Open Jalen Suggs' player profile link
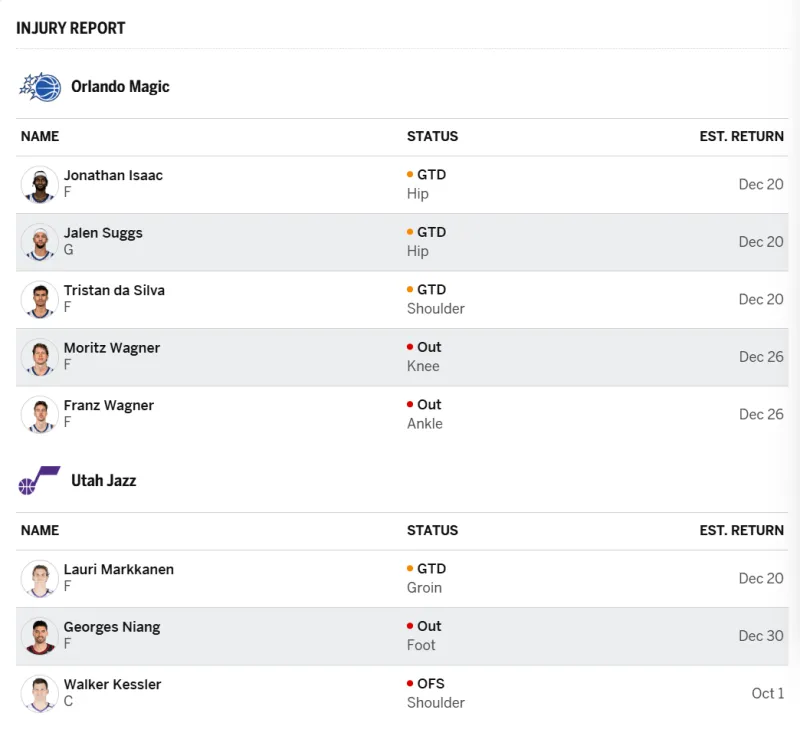800x736 pixels. pos(103,233)
